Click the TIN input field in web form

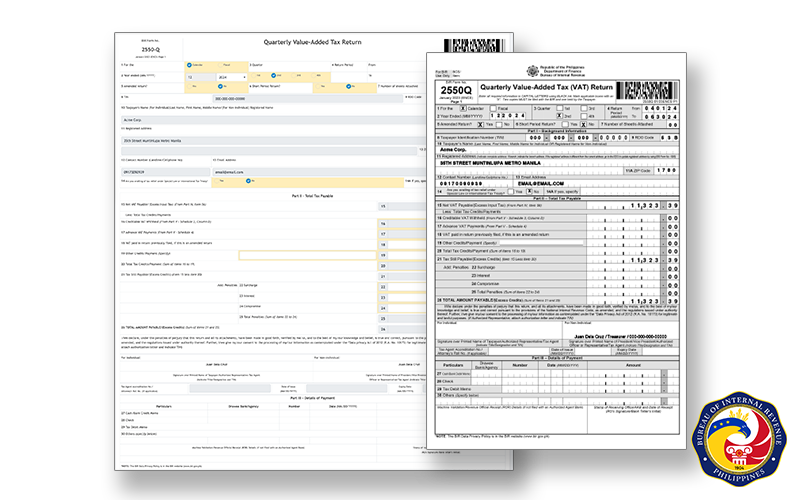[x=308, y=99]
